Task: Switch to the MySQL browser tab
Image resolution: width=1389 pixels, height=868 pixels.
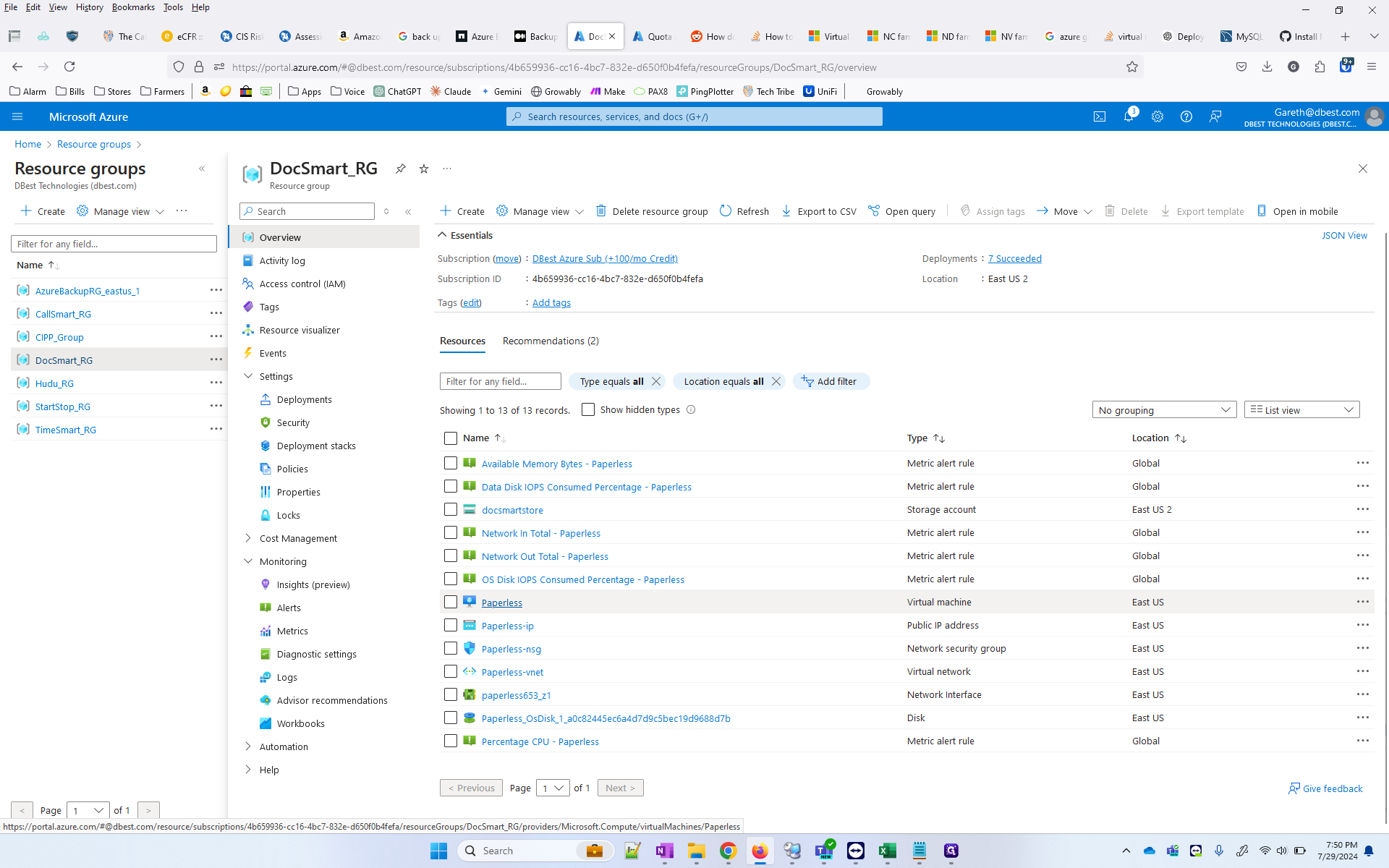Action: [1241, 36]
